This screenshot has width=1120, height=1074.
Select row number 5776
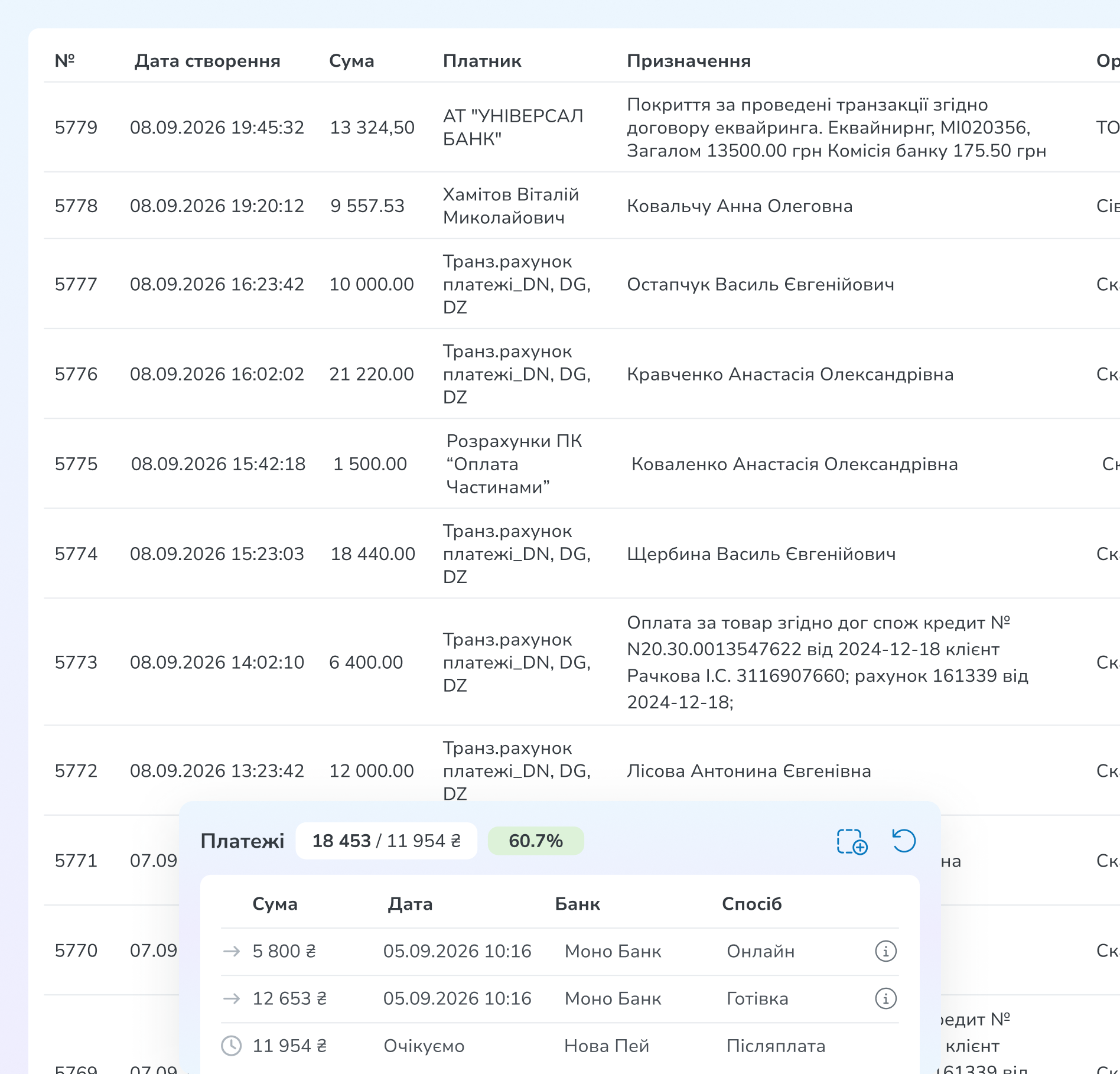[76, 374]
